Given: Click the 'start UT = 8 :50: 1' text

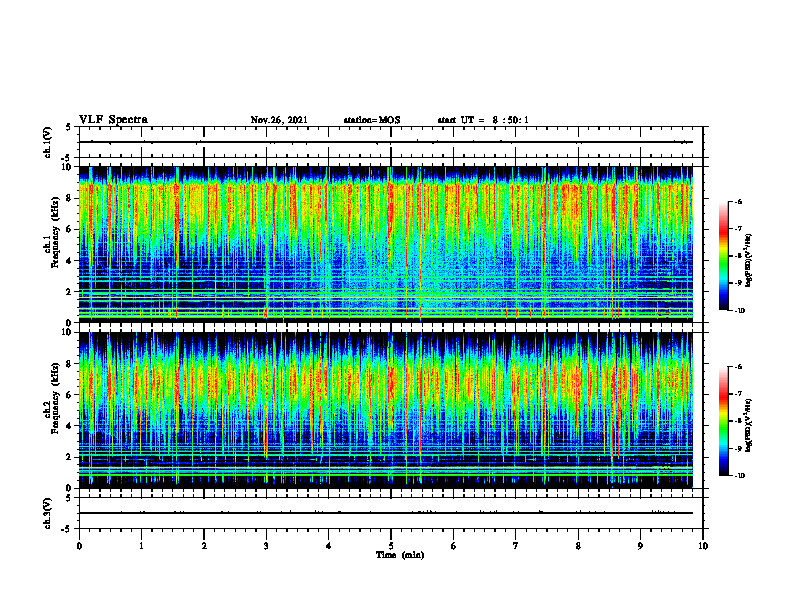Looking at the screenshot, I should coord(483,120).
